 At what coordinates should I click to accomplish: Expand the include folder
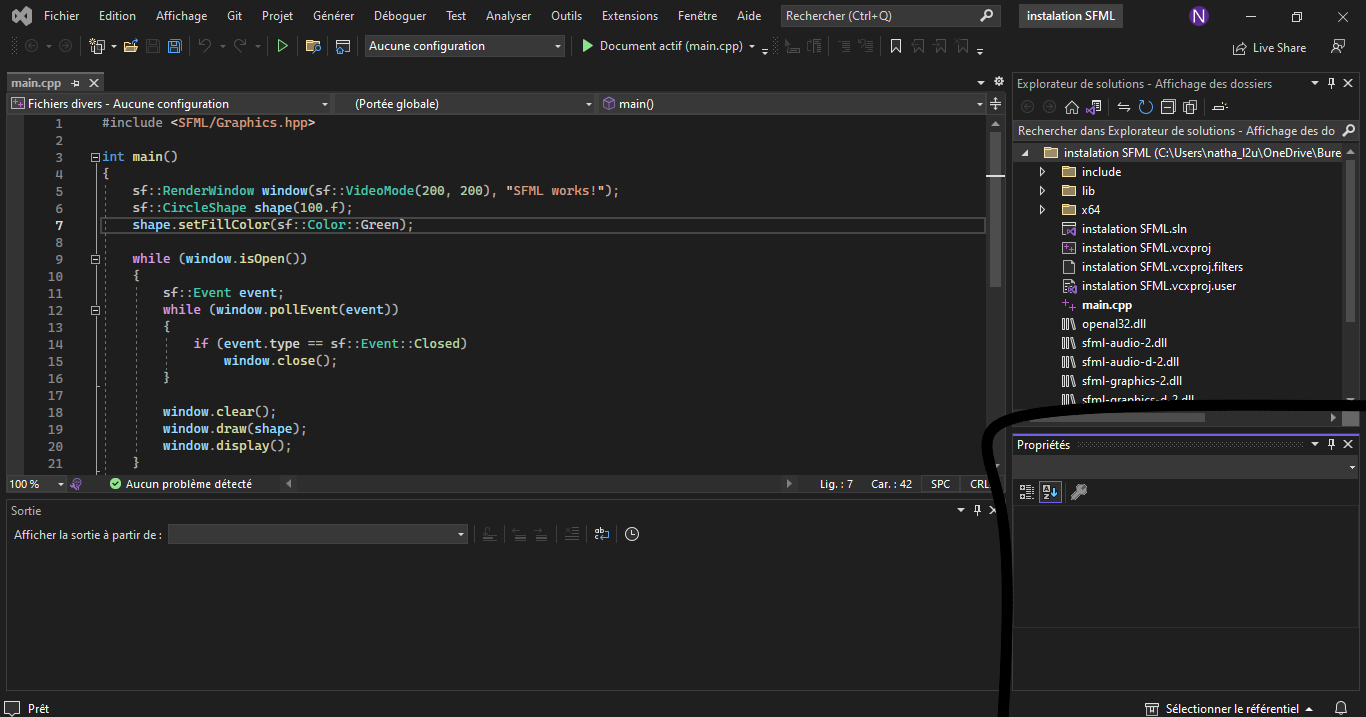click(1041, 171)
